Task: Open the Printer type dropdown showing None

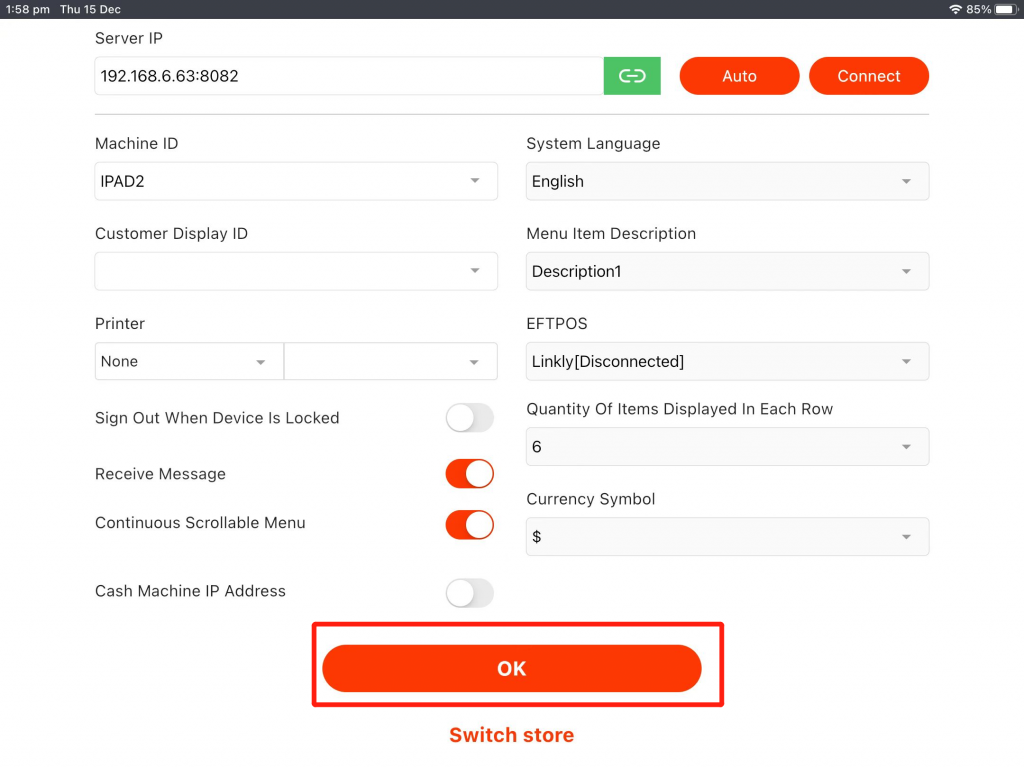Action: pyautogui.click(x=189, y=361)
